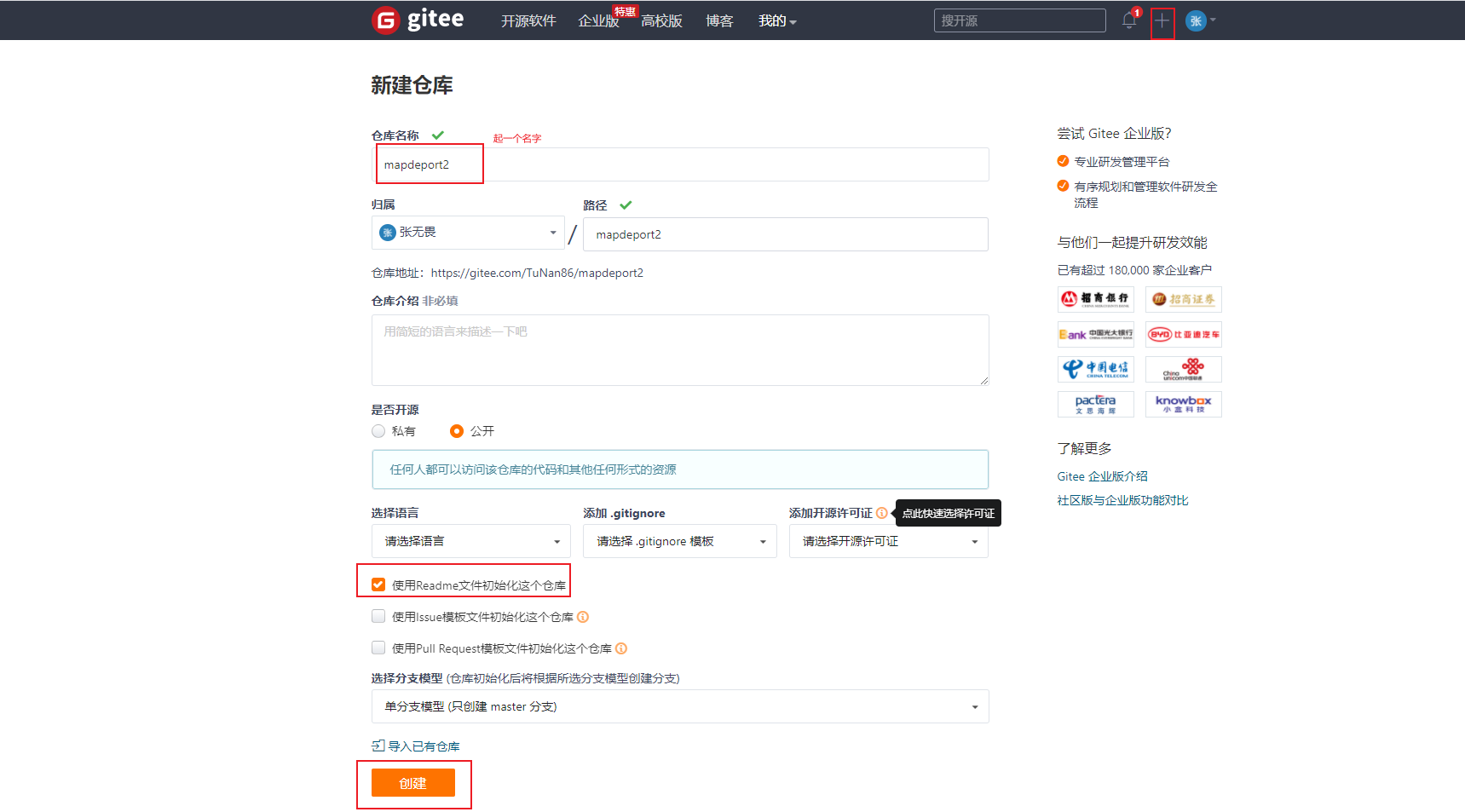
Task: Uncheck 使用Readme文件初始化这个仓库
Action: point(378,584)
